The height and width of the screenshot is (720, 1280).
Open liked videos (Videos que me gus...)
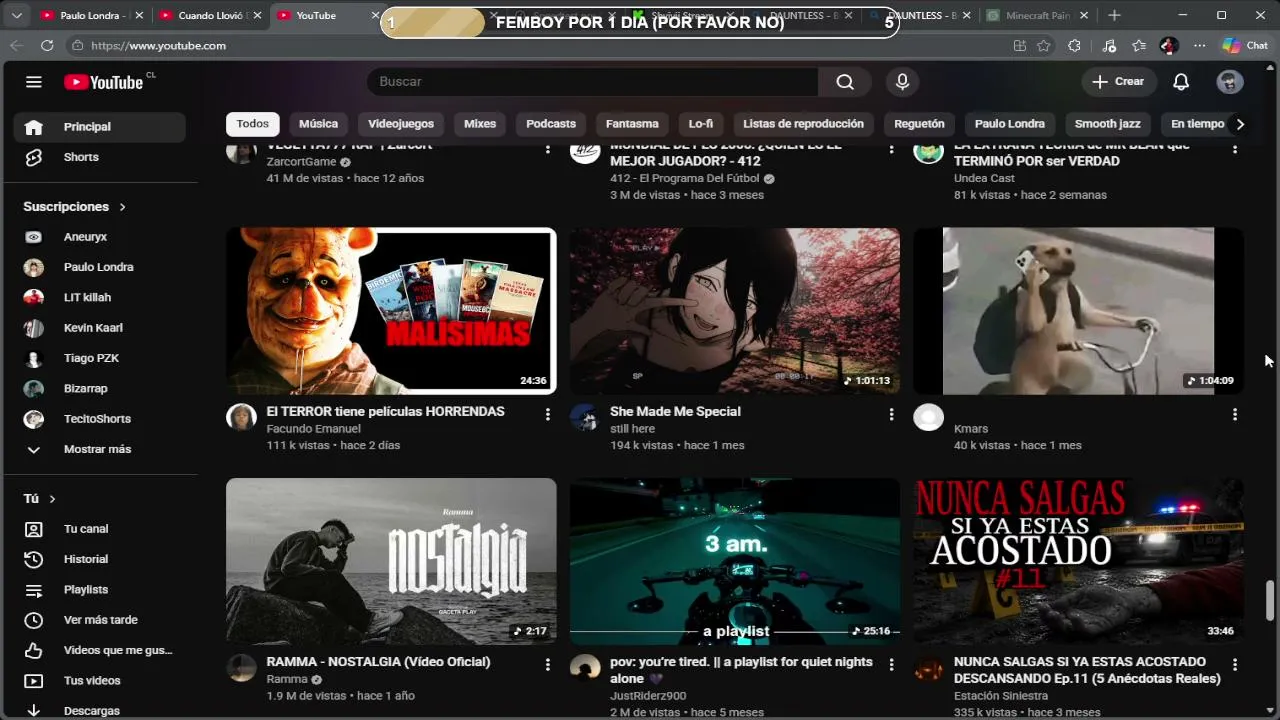point(99,650)
